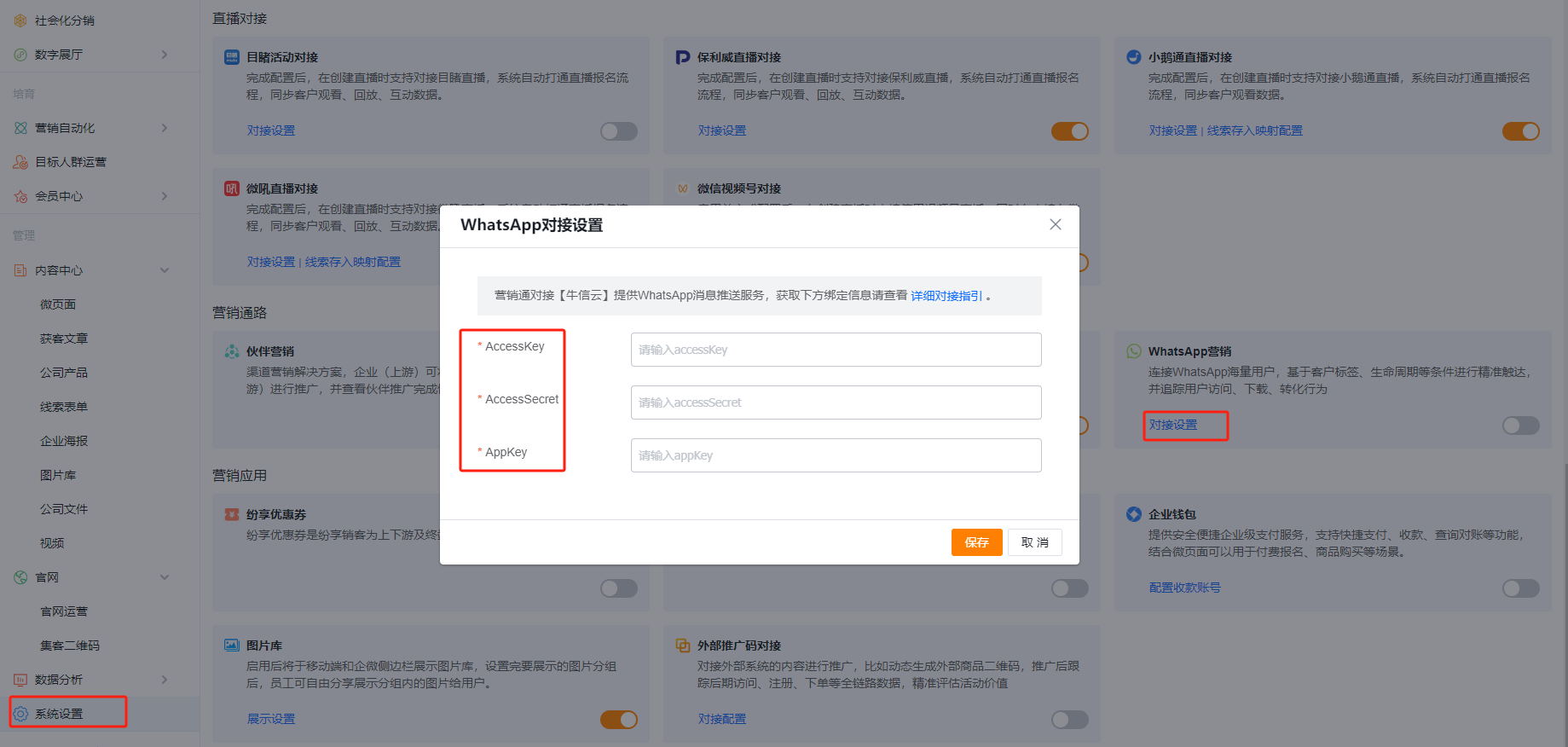Open 企业钱包 配置收款账号 link
The width and height of the screenshot is (1568, 747).
pyautogui.click(x=1185, y=588)
